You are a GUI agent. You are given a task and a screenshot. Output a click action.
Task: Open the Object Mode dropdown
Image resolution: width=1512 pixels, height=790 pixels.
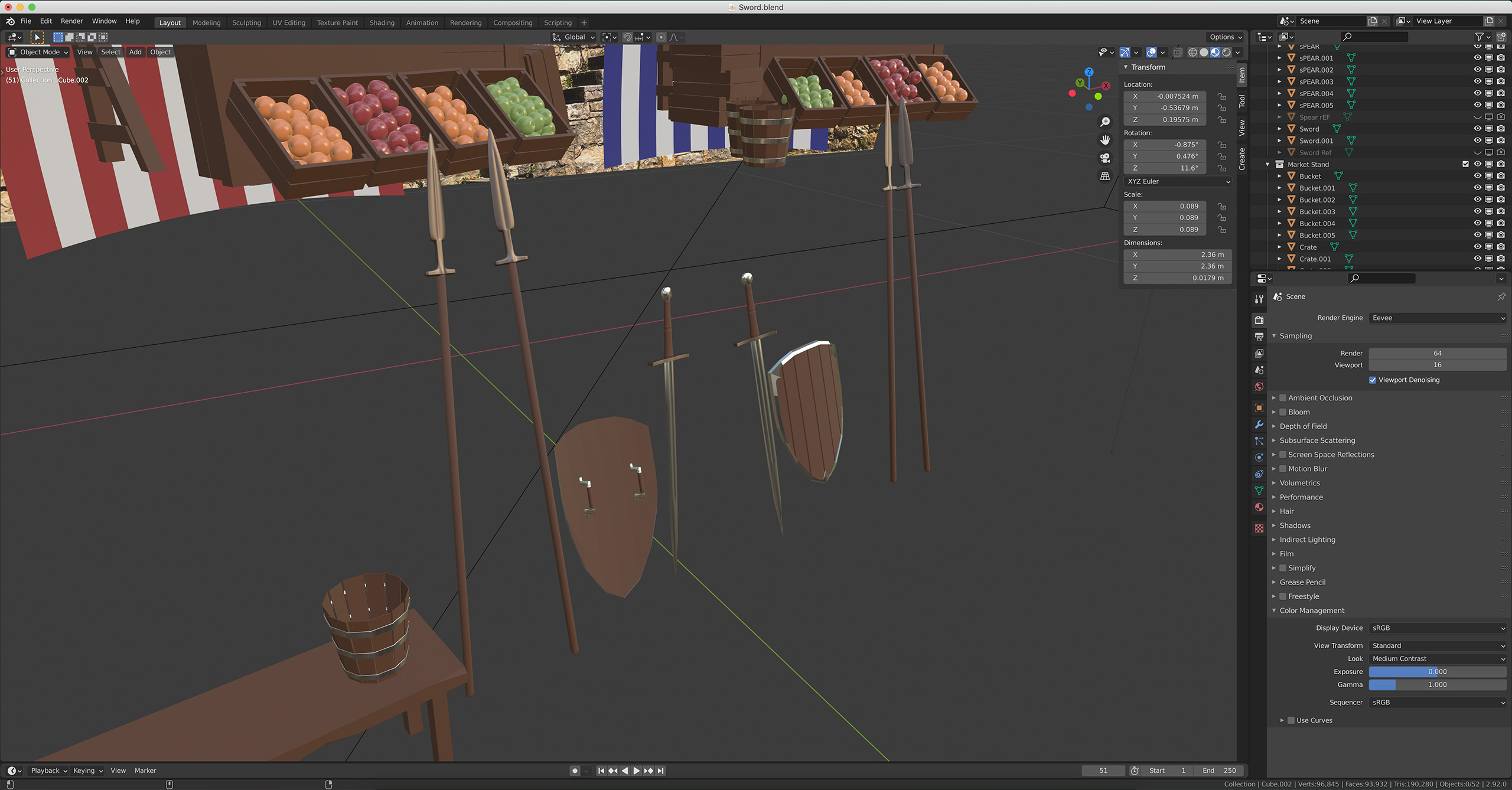pyautogui.click(x=38, y=52)
